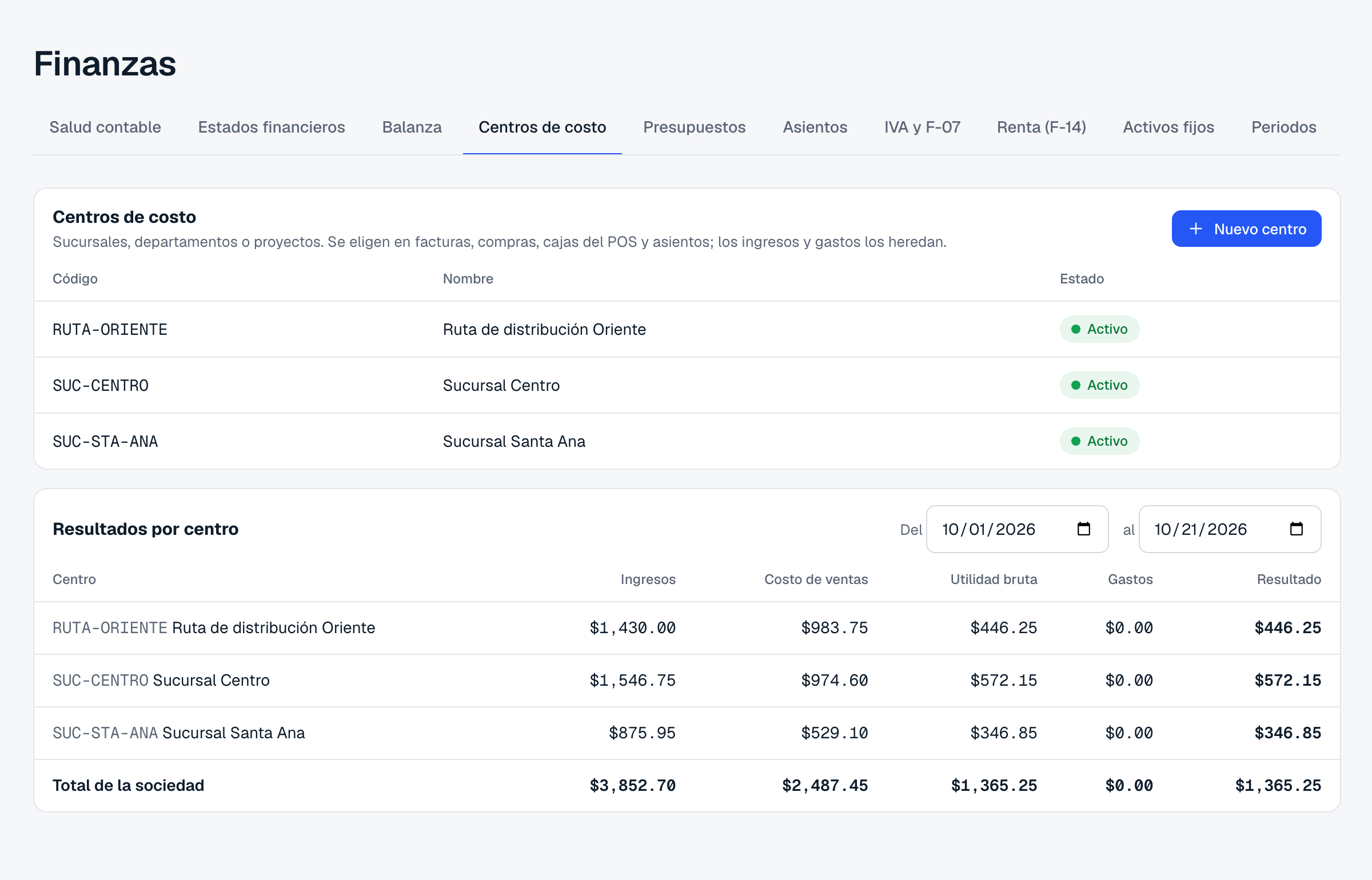Click the Utilidad bruta column header
The height and width of the screenshot is (880, 1372).
coord(994,579)
